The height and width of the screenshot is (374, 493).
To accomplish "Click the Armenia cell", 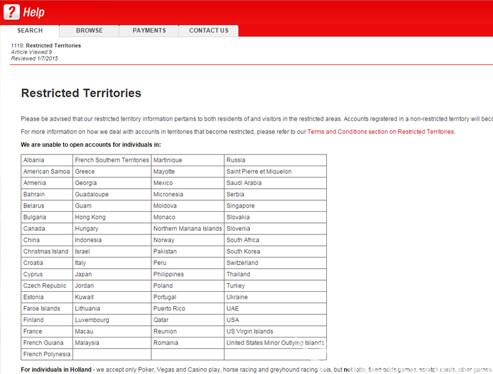I will (47, 183).
